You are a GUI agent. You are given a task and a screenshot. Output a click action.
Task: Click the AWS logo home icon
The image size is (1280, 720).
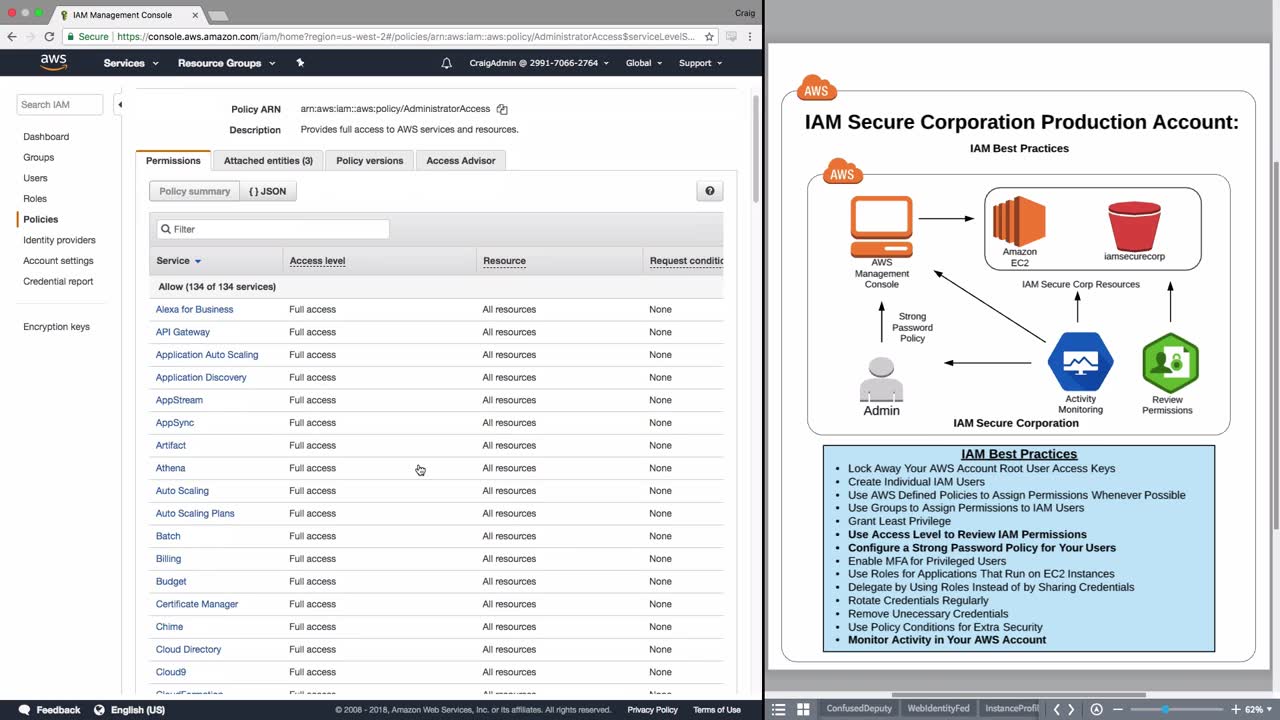point(53,62)
